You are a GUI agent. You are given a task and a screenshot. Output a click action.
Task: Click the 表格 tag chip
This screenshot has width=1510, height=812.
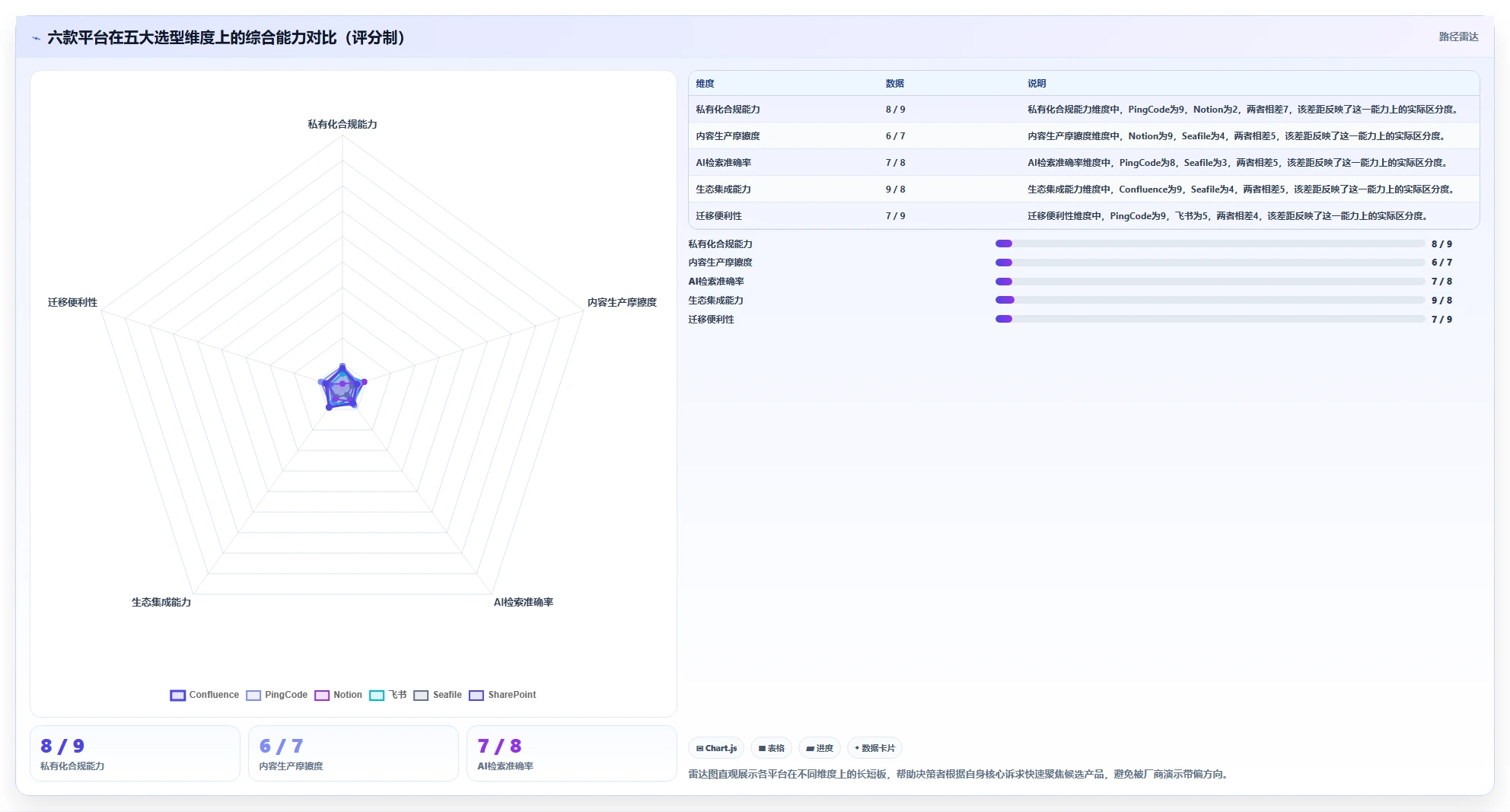pyautogui.click(x=771, y=748)
